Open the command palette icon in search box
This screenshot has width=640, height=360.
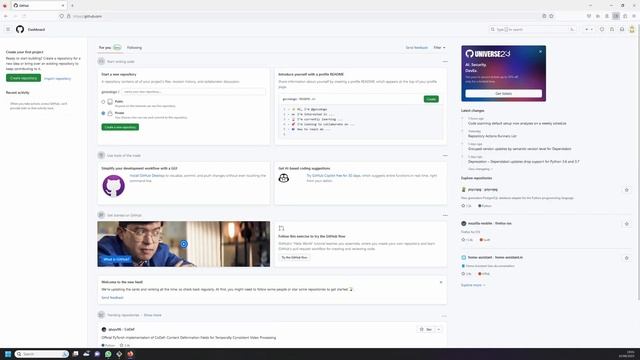572,29
